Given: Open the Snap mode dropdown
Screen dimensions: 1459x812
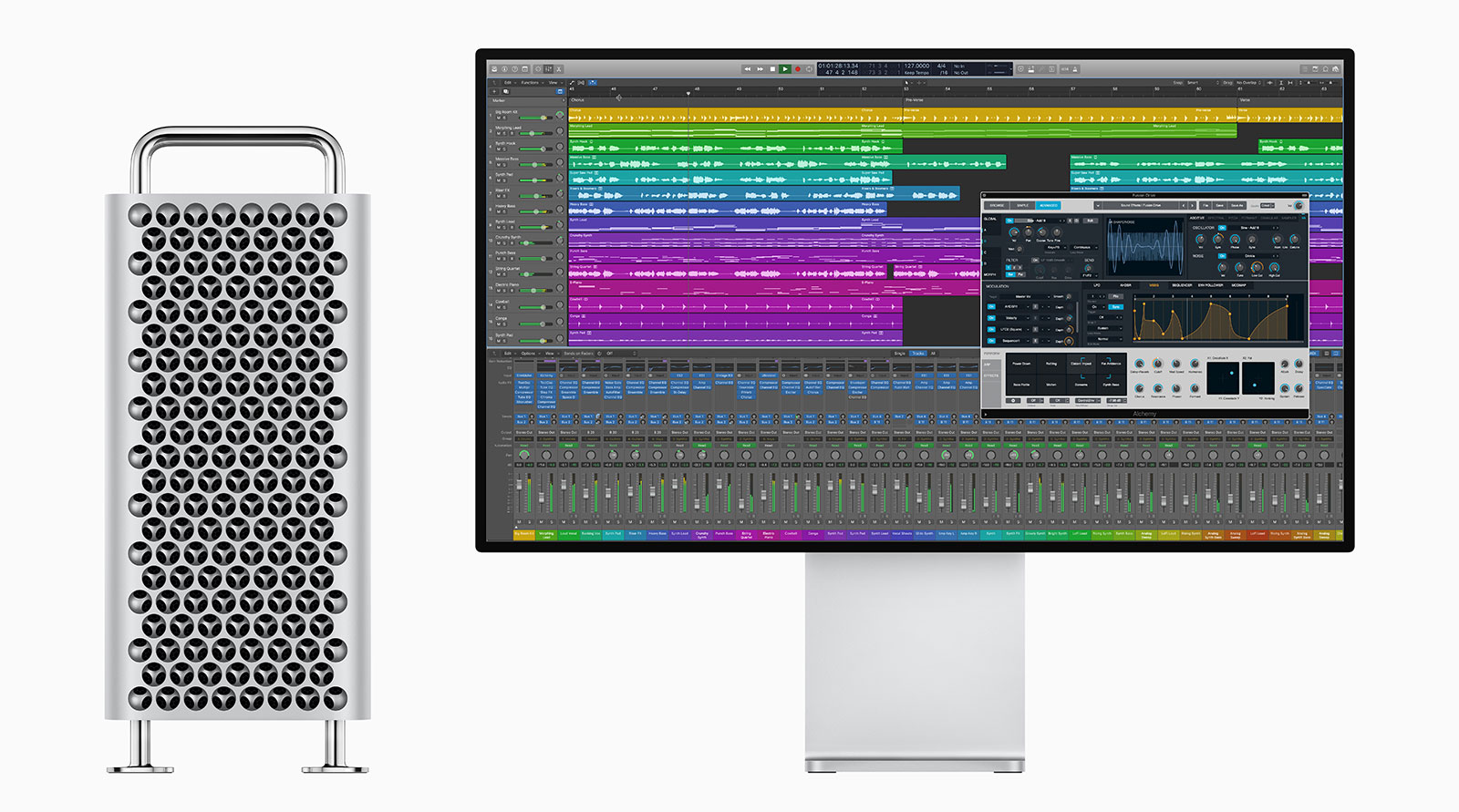Looking at the screenshot, I should pos(1193,83).
